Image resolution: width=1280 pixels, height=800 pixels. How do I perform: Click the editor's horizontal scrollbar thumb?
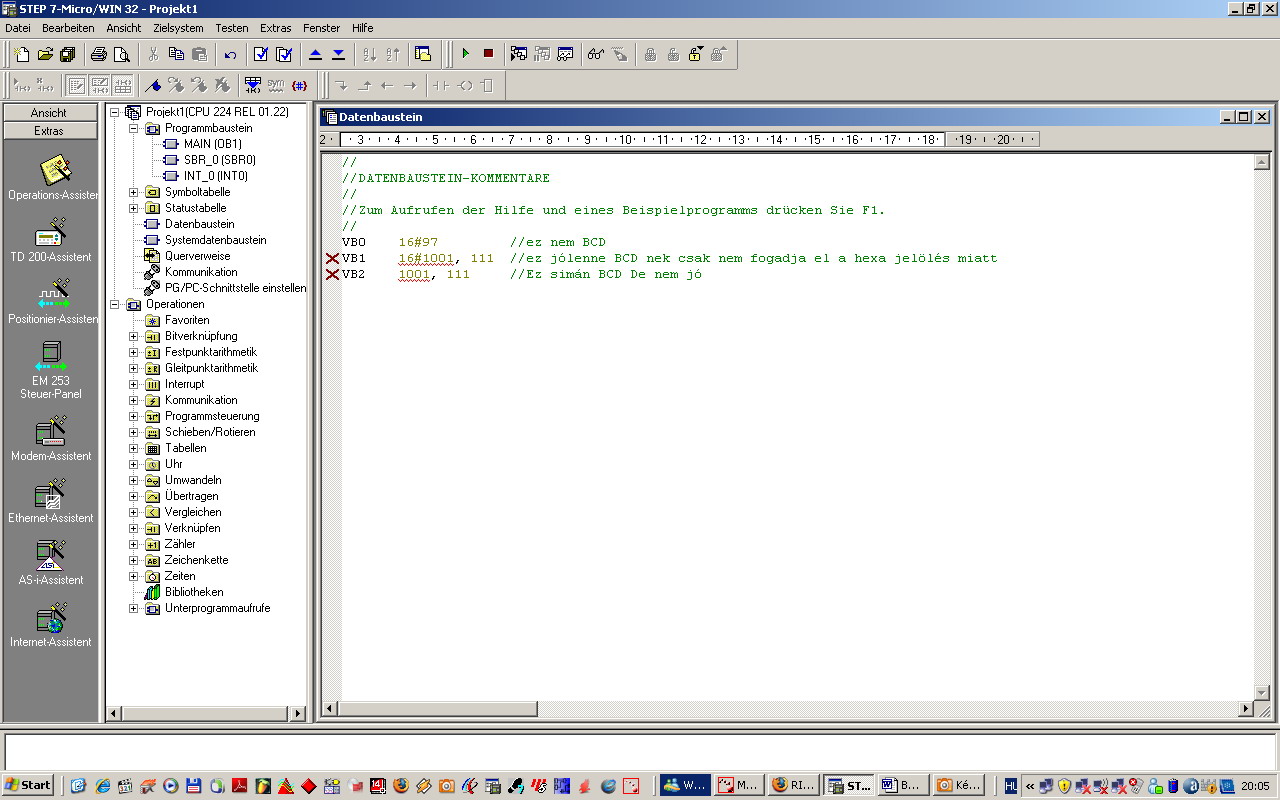click(x=438, y=709)
